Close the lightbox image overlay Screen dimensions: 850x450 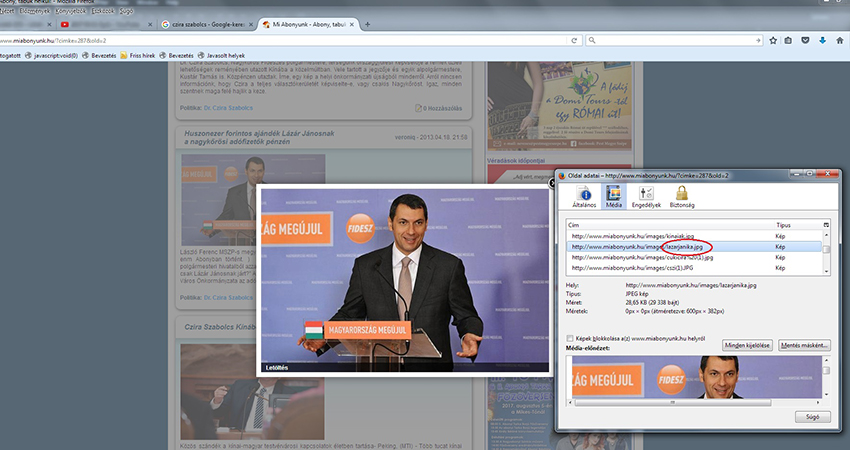point(552,184)
